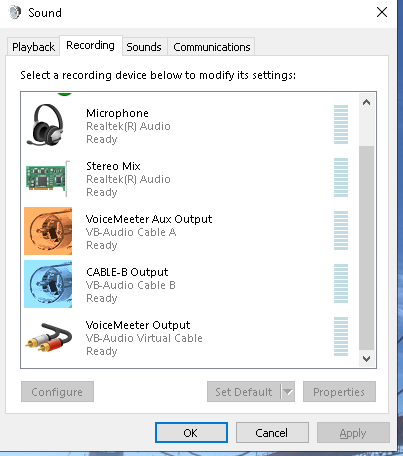Click the Configure button
The height and width of the screenshot is (456, 403).
coord(57,392)
